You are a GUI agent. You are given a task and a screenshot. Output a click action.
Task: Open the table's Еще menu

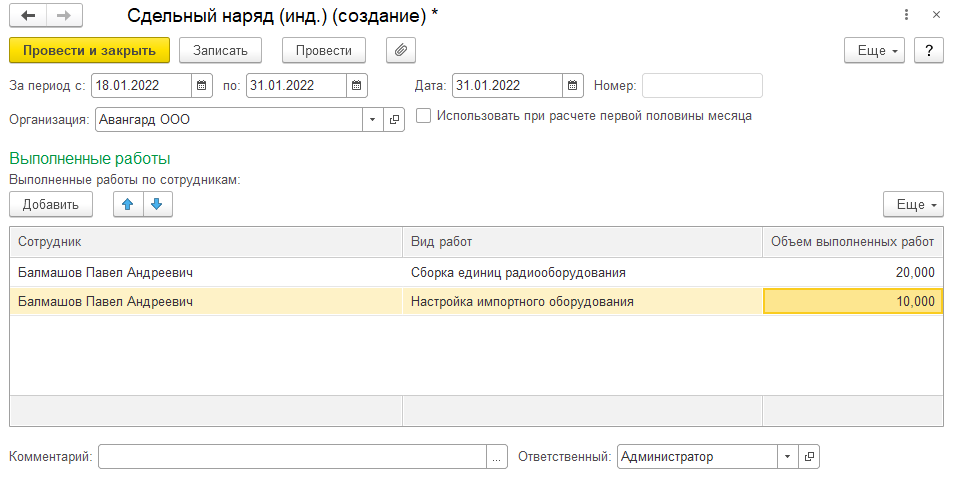point(913,204)
